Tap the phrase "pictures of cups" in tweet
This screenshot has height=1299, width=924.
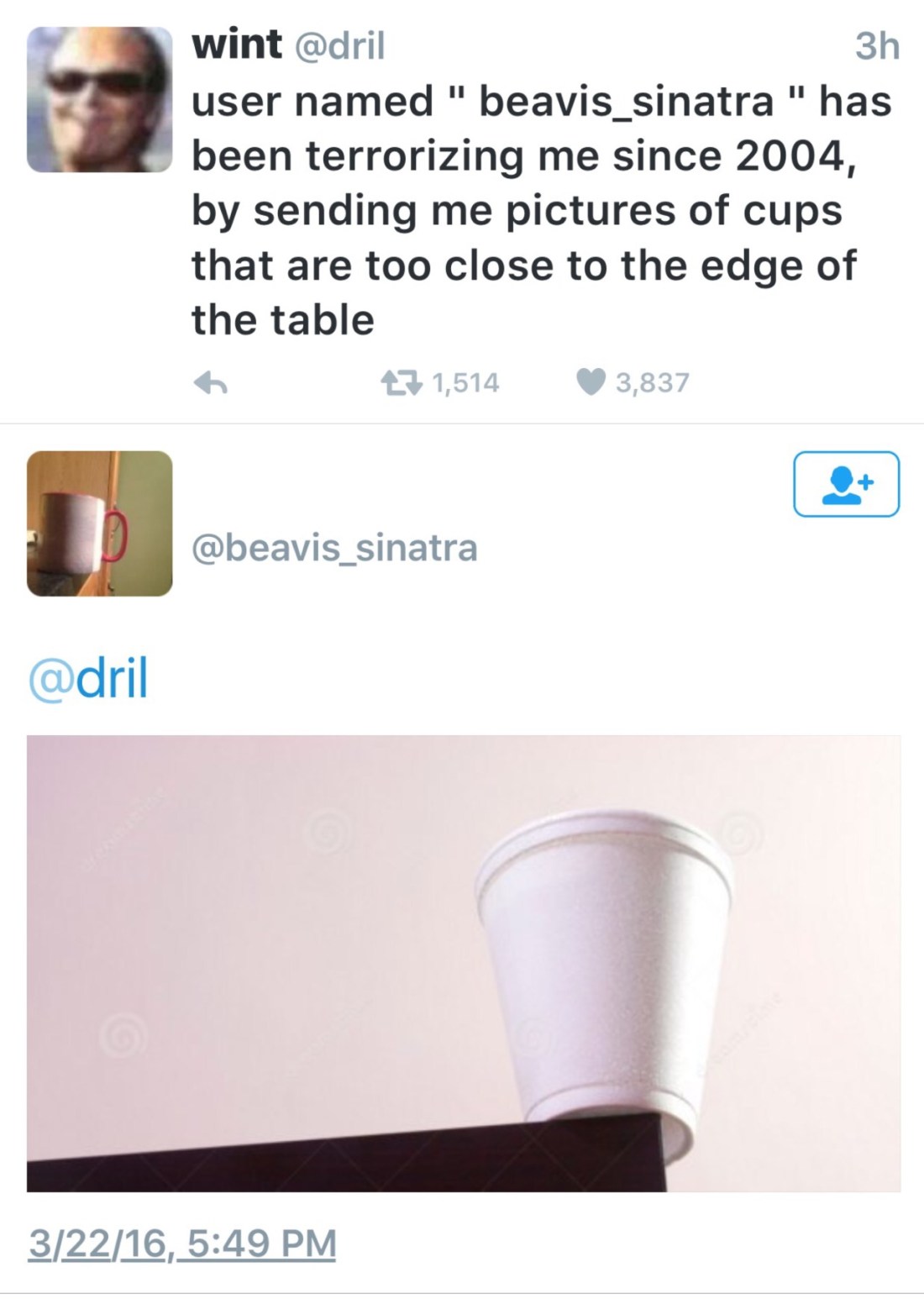(674, 211)
